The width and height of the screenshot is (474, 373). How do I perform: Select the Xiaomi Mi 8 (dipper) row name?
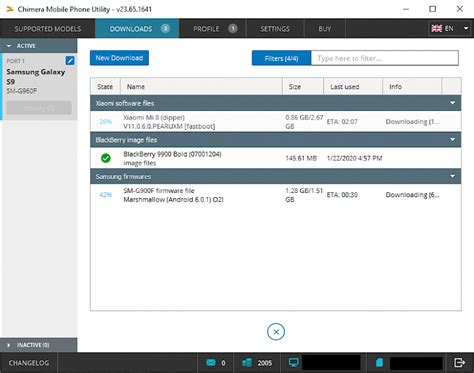coord(169,122)
